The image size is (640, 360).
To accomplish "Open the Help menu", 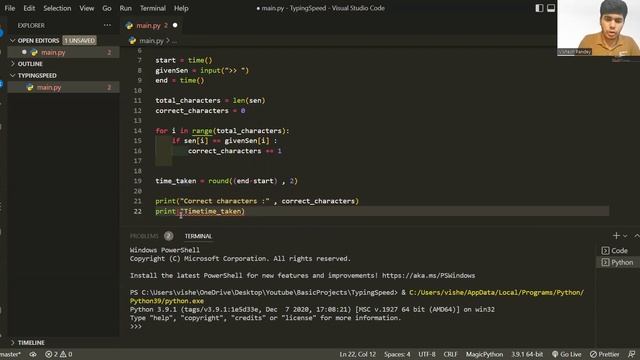I will [181, 8].
